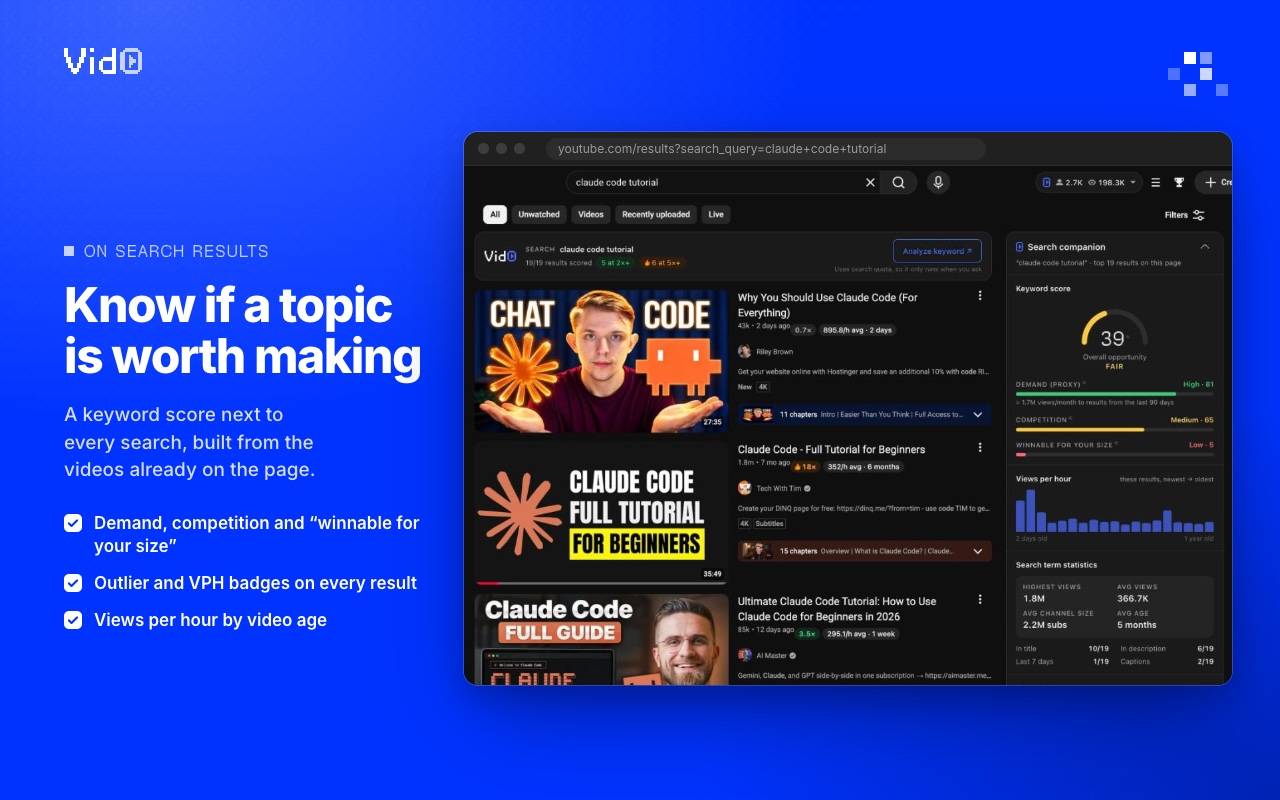The image size is (1280, 800).
Task: Open the channel stats dropdown showing 2.7K and 198.3K
Action: 1089,182
